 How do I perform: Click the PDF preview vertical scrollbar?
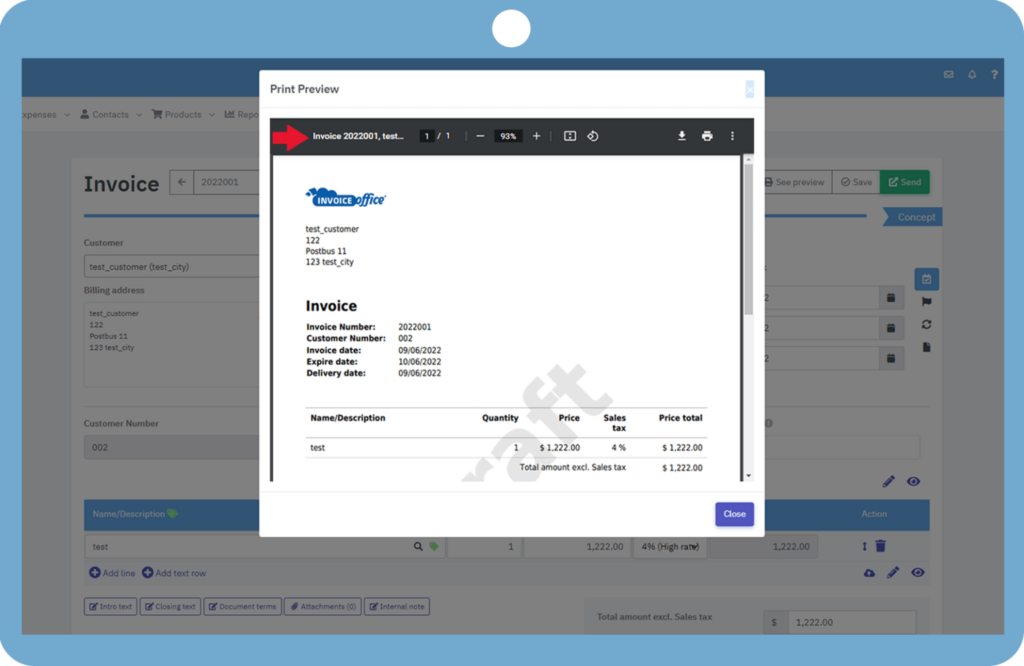(748, 240)
